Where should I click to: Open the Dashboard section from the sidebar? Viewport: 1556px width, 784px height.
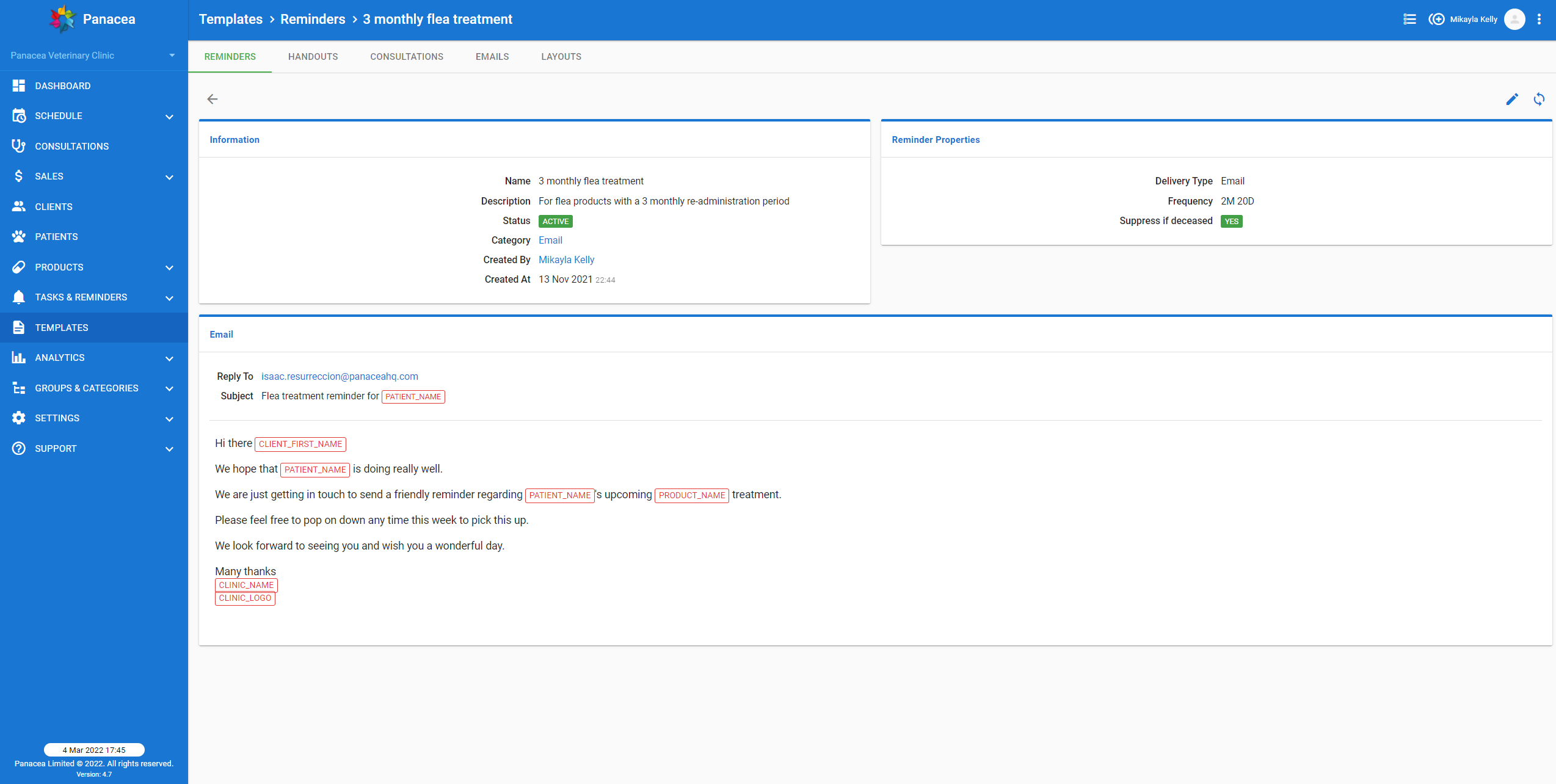tap(63, 85)
